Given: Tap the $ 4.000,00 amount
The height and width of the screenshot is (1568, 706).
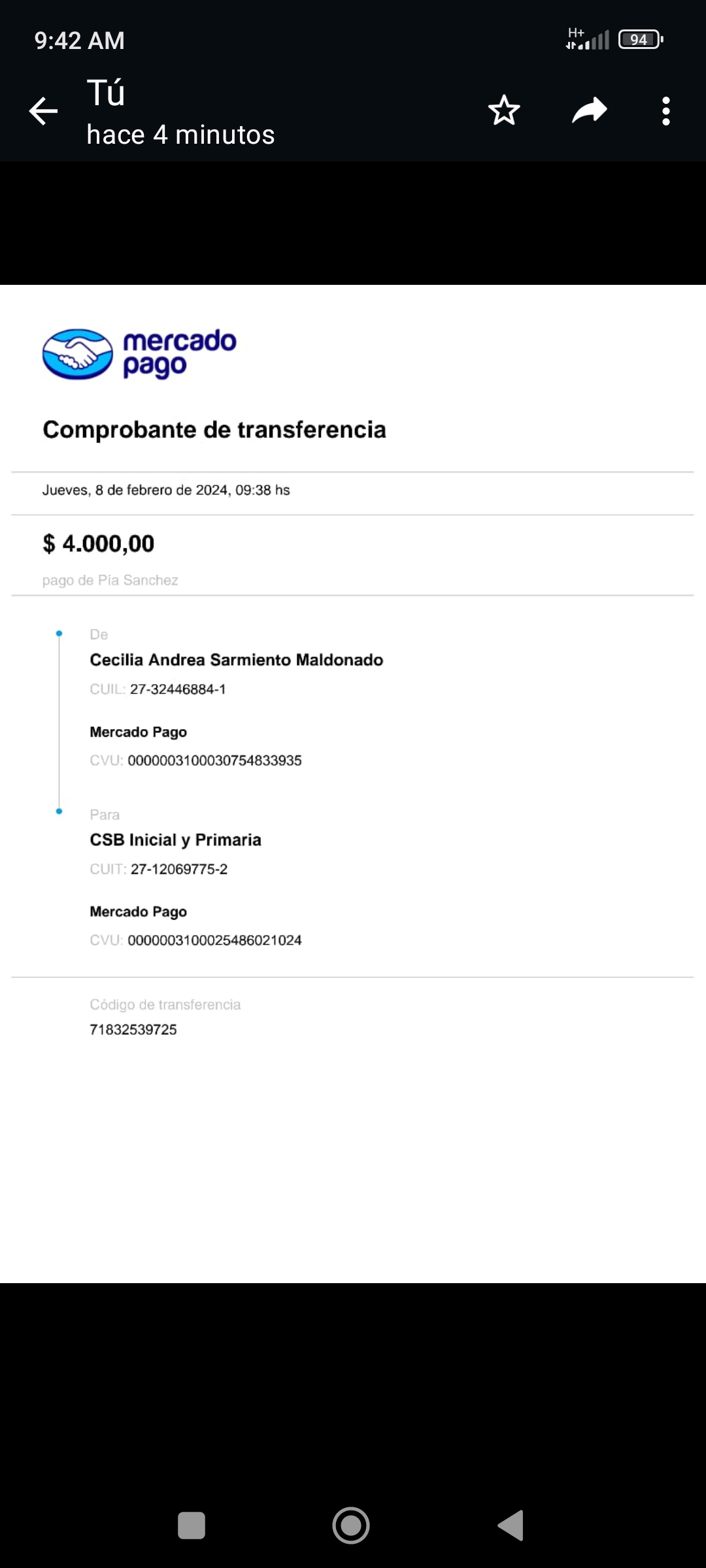Looking at the screenshot, I should click(99, 544).
